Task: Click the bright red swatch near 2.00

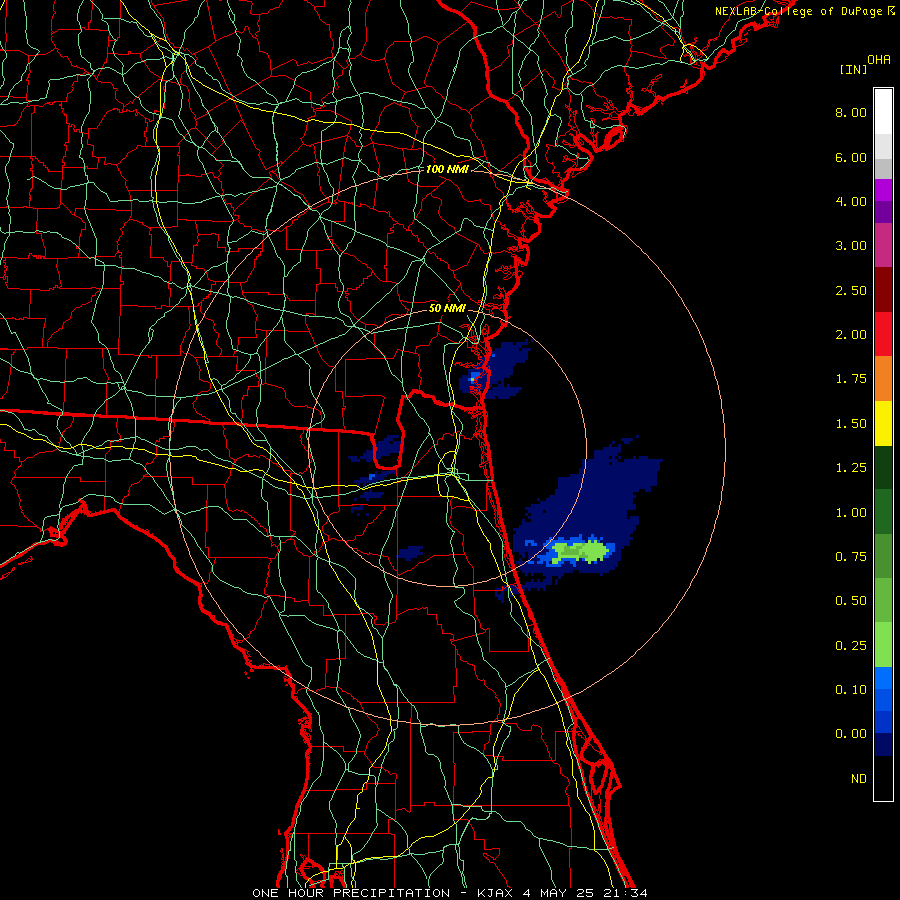Action: [883, 334]
